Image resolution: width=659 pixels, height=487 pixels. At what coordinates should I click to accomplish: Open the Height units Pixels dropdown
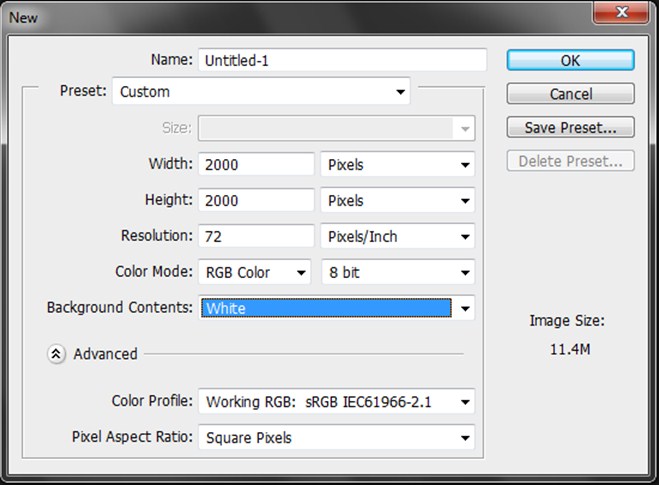(x=398, y=200)
